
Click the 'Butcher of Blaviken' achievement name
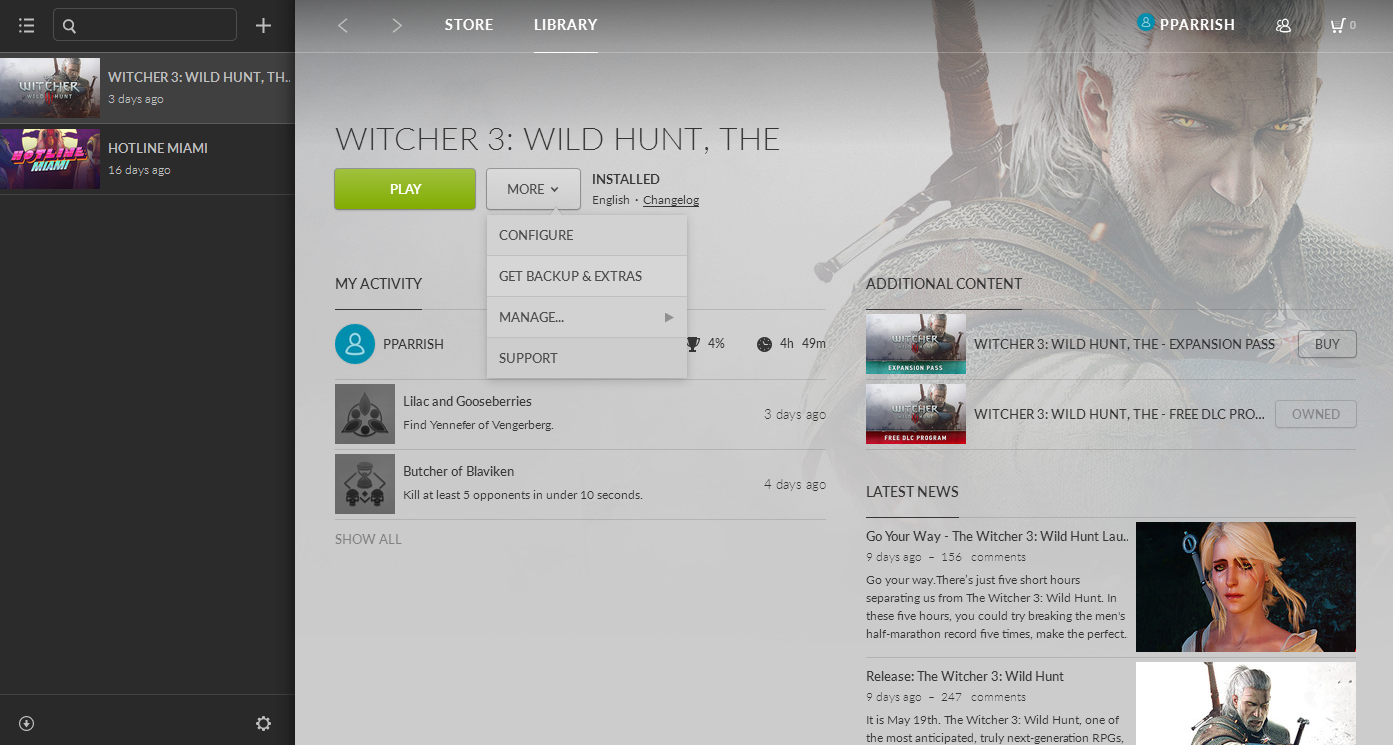[x=458, y=471]
